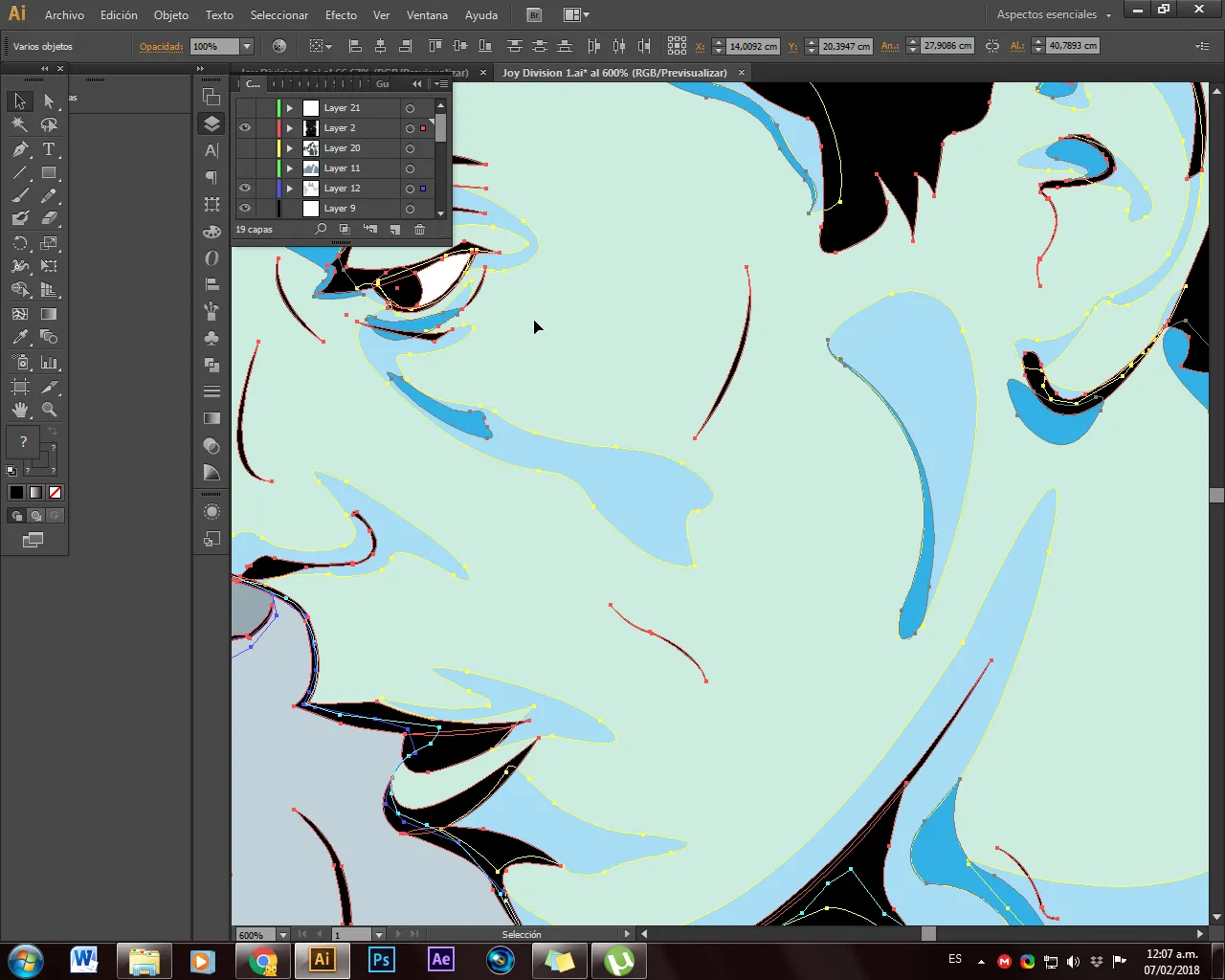Toggle visibility of Layer 12
Screen dimensions: 1225x980
coord(245,189)
